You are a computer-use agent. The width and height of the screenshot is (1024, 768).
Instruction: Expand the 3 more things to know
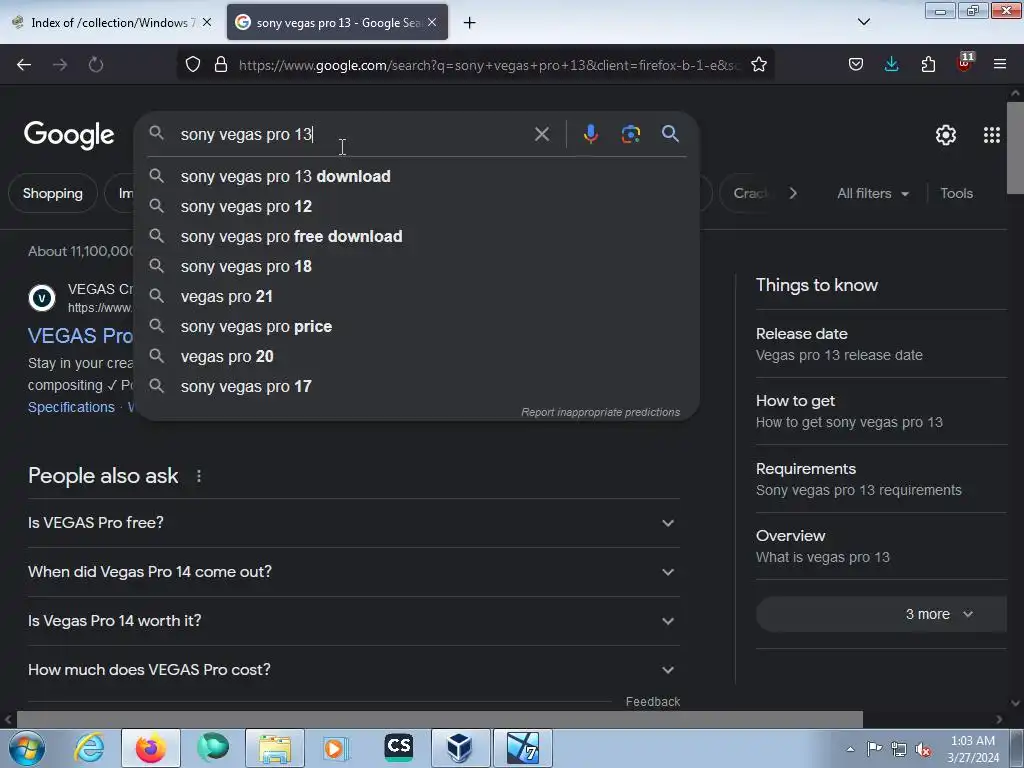click(x=882, y=615)
